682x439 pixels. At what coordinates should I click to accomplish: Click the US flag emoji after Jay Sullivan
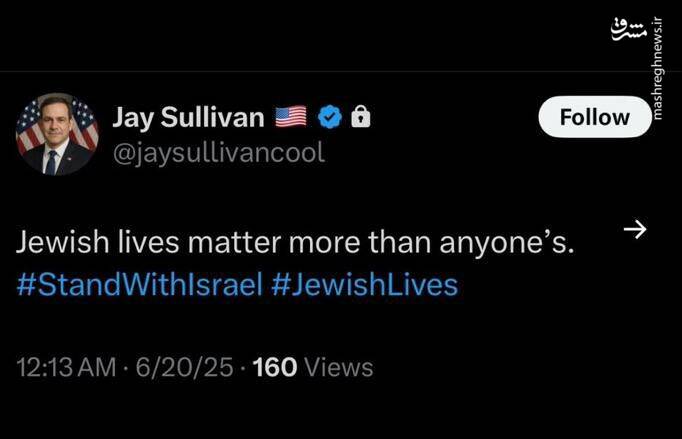tap(290, 117)
